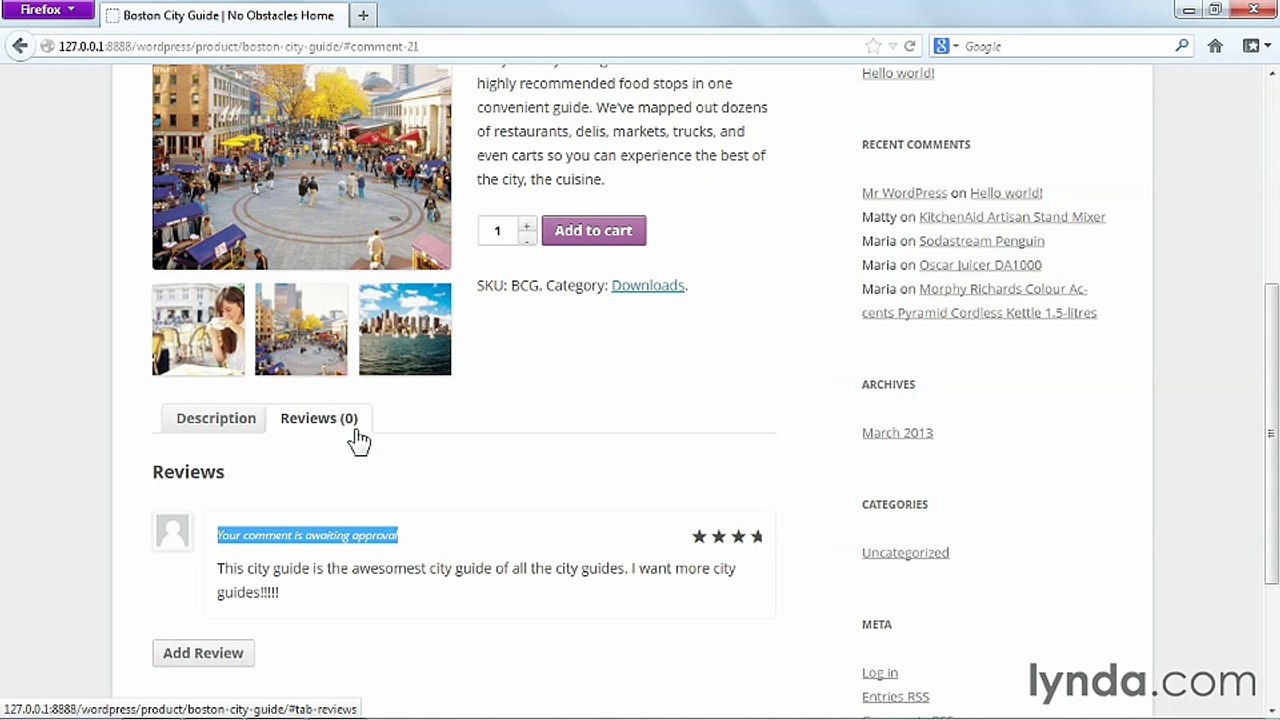Open the bookmarks toolbar menu icon

[x=1255, y=46]
